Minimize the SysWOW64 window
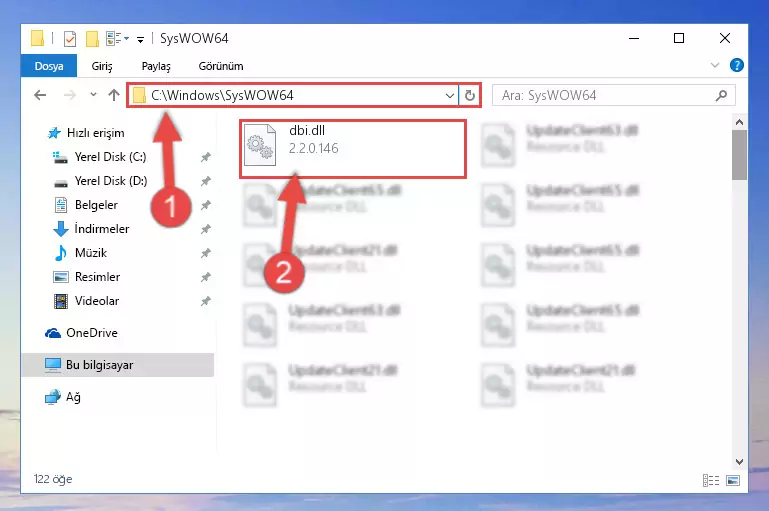 pos(634,38)
